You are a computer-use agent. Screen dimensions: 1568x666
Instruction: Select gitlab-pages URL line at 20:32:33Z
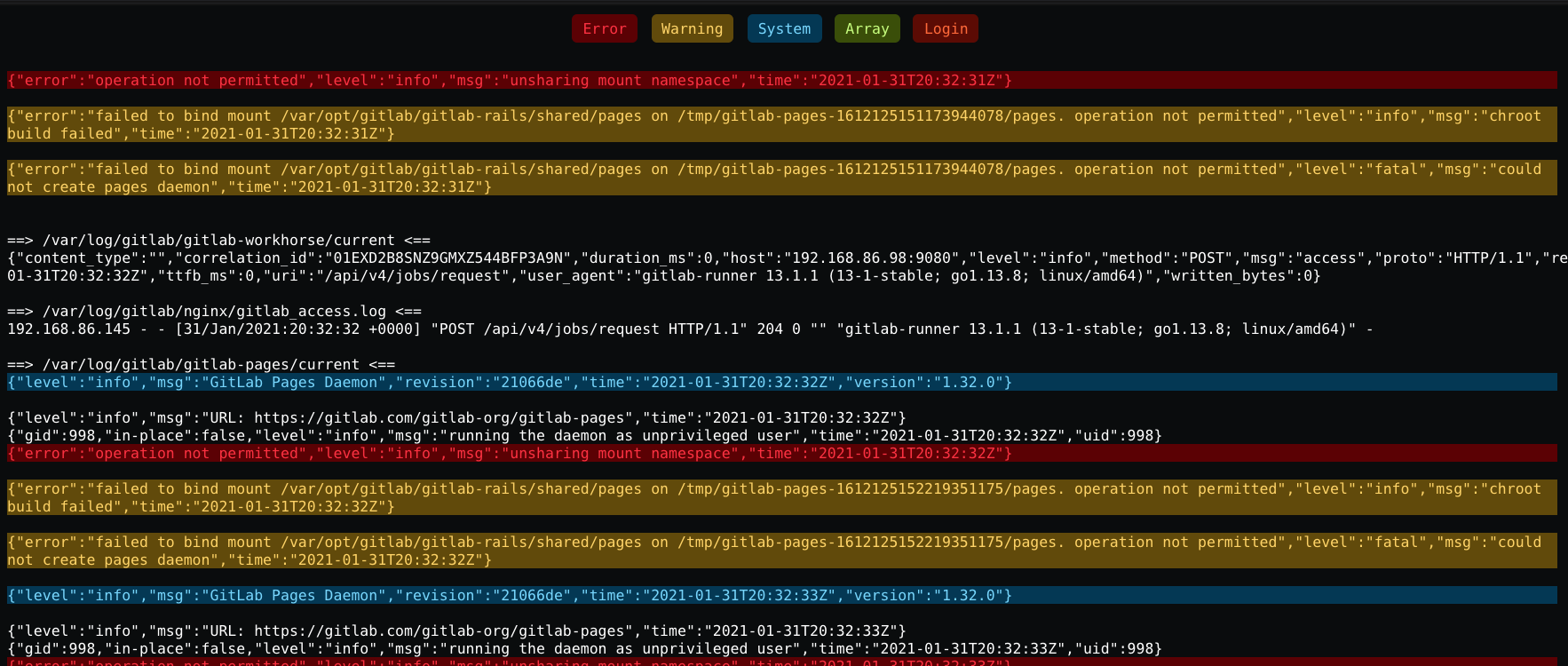click(x=456, y=630)
